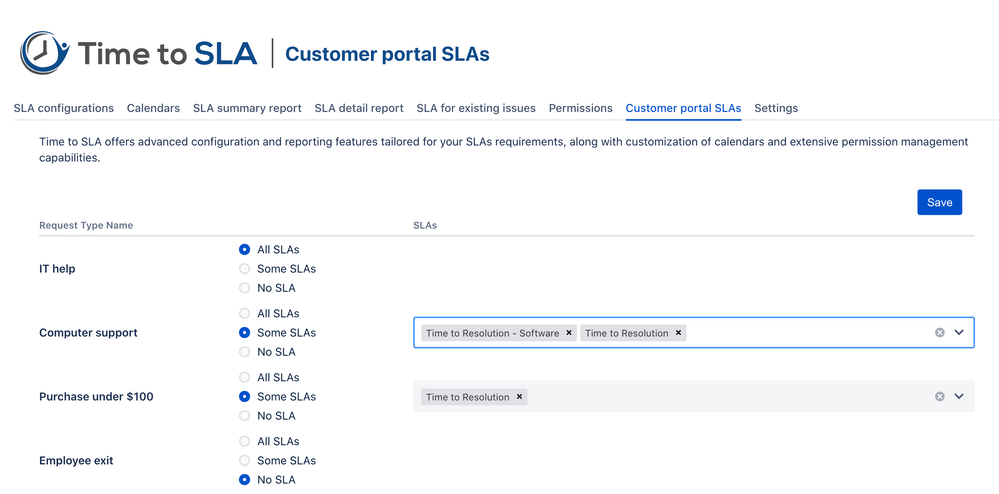The image size is (999, 494).
Task: Click the Time to SLA clock logo
Action: [x=45, y=53]
